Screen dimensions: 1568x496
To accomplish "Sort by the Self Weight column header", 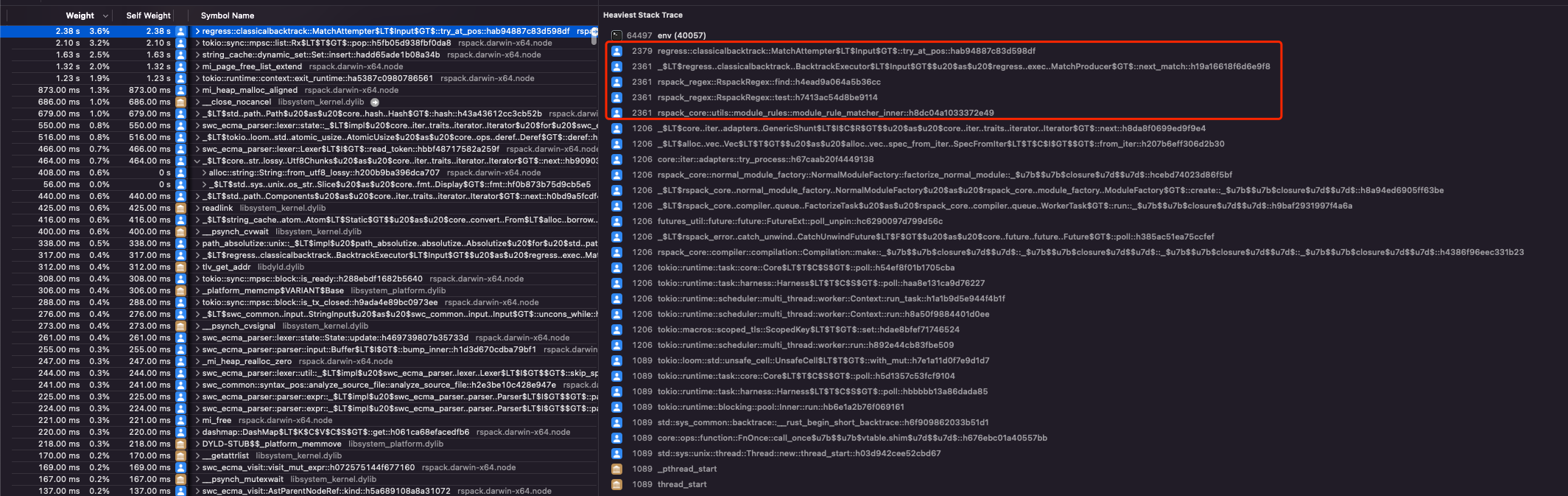I will [148, 15].
